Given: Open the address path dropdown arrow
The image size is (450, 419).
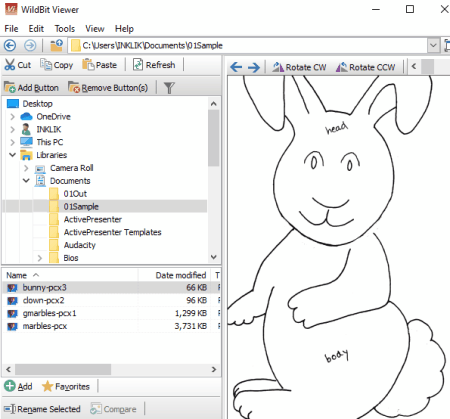Looking at the screenshot, I should click(433, 45).
